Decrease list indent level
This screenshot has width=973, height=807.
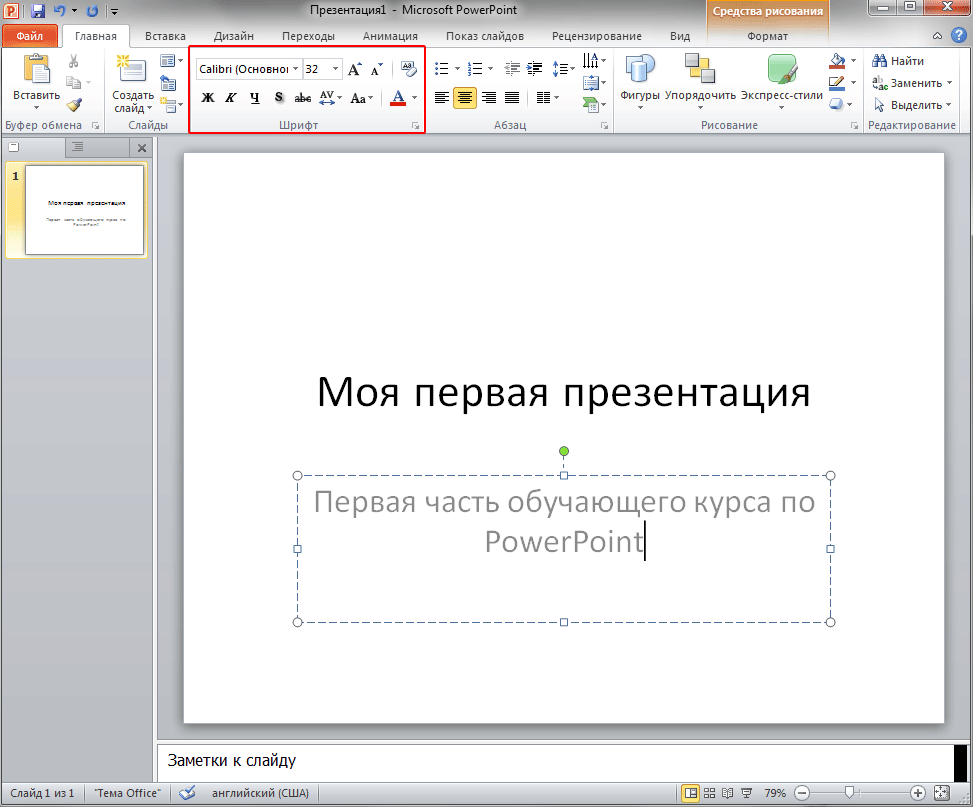(512, 68)
